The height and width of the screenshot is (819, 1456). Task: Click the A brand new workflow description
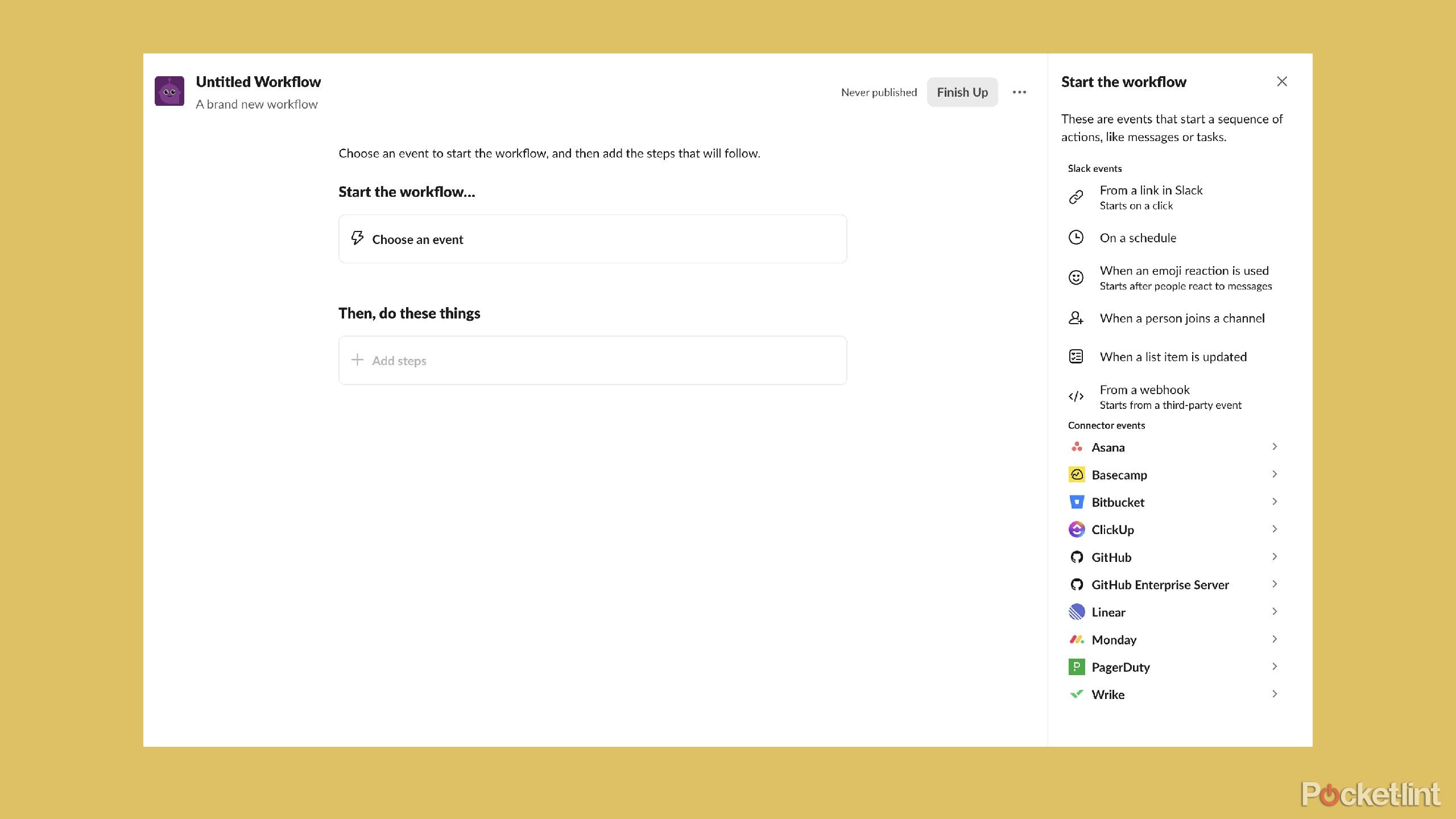pos(257,104)
